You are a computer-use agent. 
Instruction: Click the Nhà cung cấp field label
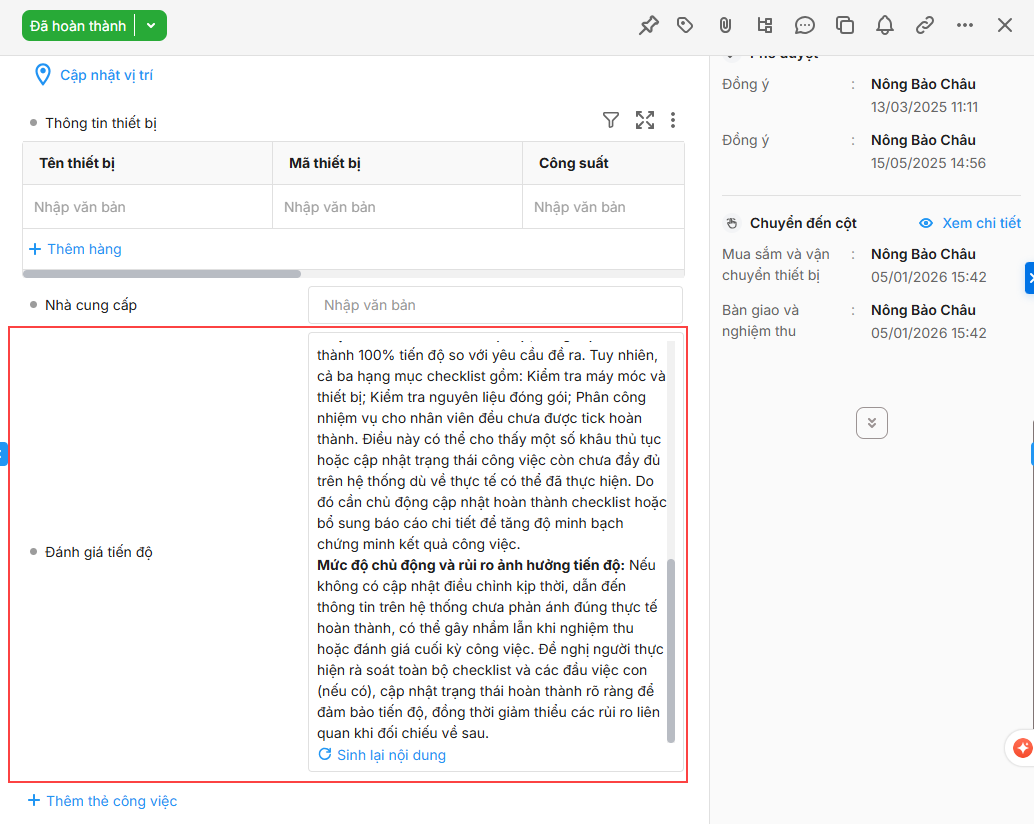[91, 305]
